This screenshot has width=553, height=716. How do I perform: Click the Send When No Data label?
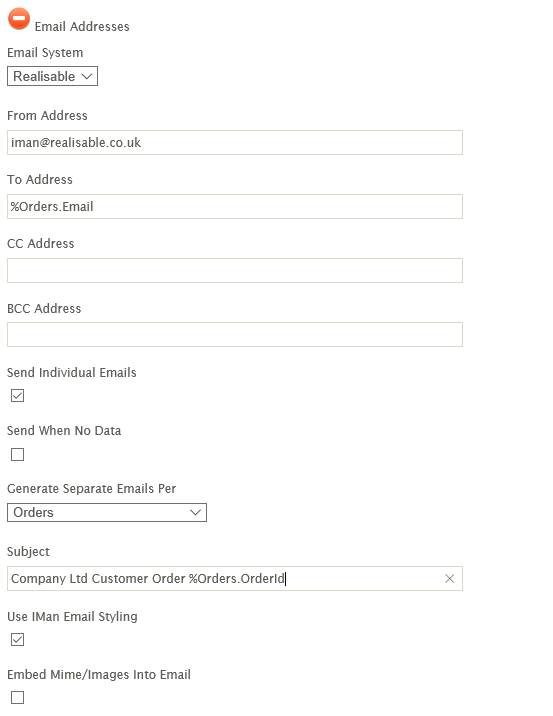[64, 431]
